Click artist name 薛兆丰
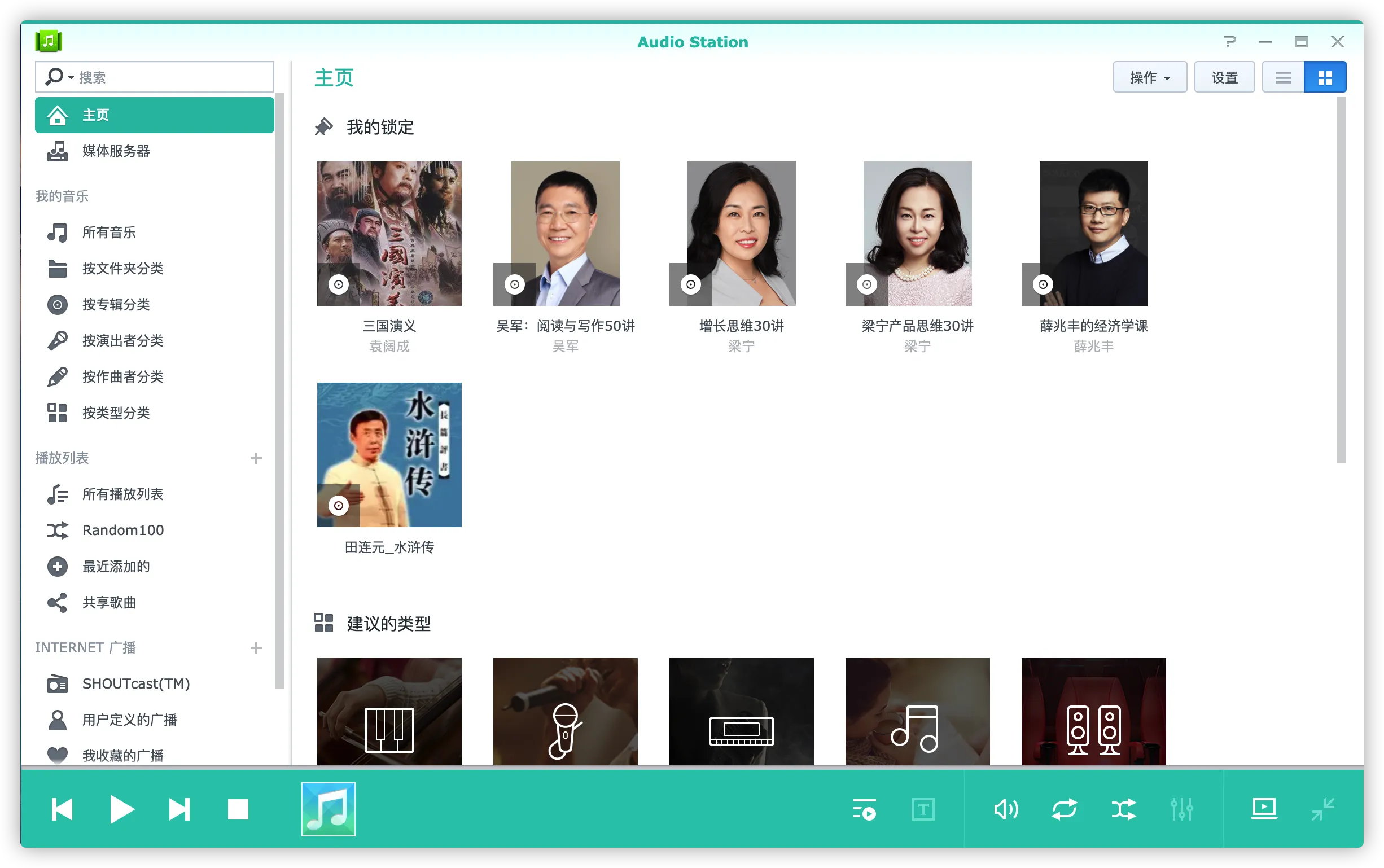This screenshot has width=1384, height=868. tap(1093, 347)
